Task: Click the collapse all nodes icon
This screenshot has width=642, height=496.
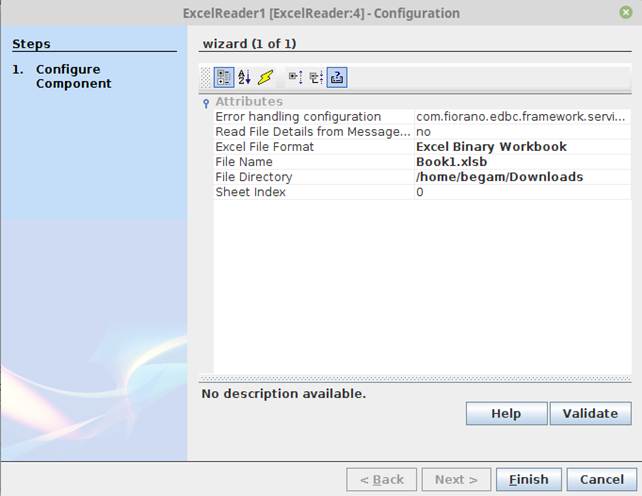Action: tap(316, 77)
